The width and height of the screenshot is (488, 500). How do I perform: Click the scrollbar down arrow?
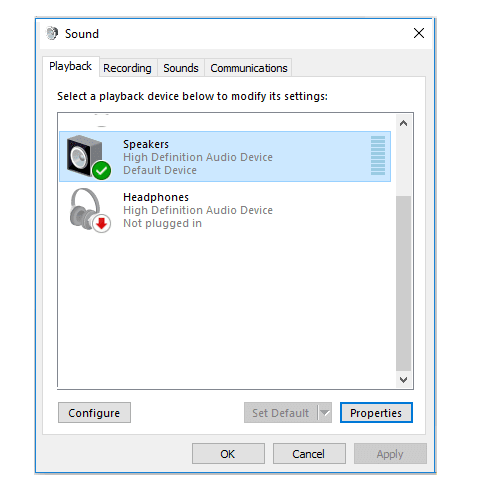pyautogui.click(x=403, y=380)
